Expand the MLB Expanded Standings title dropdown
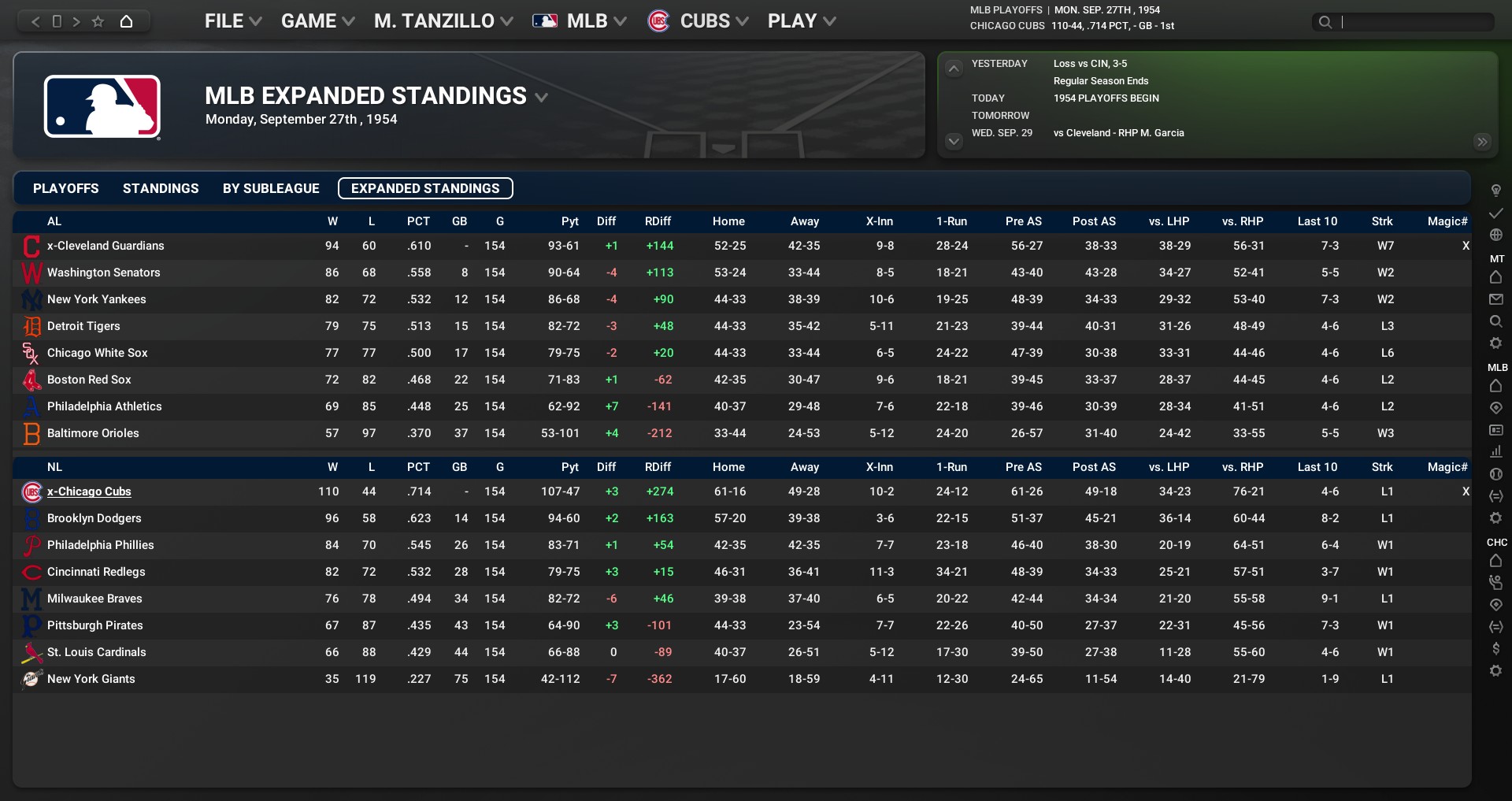1512x801 pixels. click(541, 98)
